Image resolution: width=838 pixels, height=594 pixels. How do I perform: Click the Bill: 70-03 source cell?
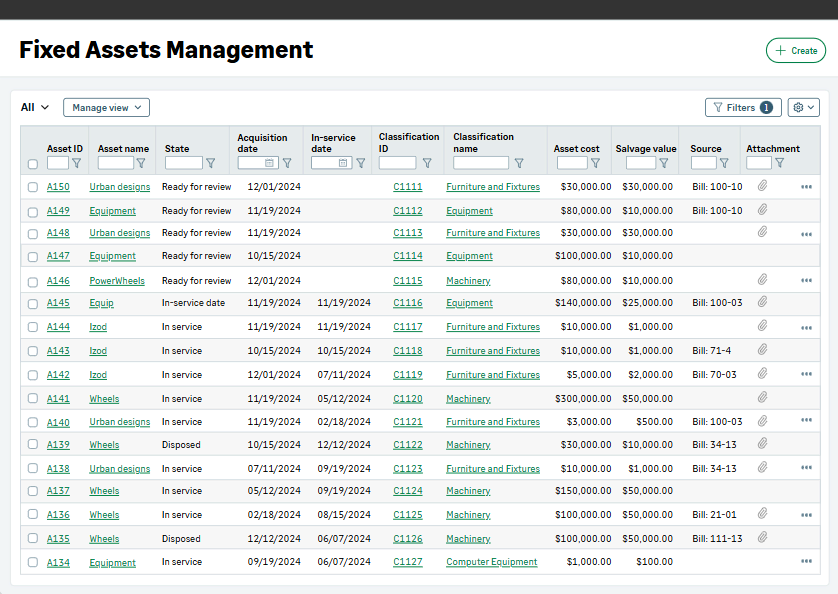pos(715,375)
